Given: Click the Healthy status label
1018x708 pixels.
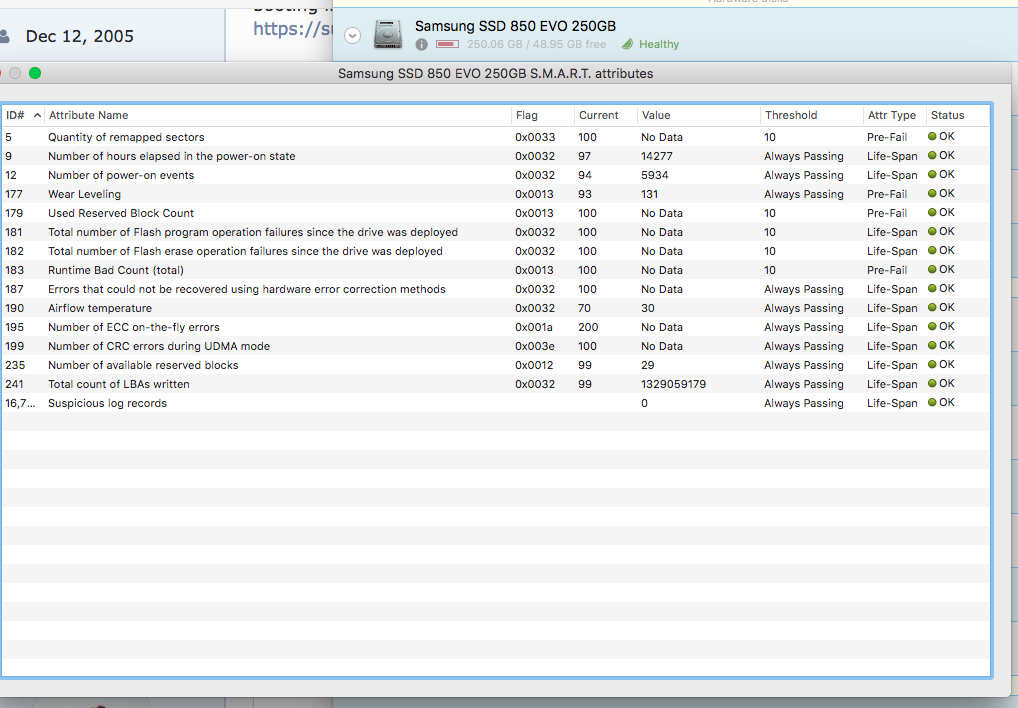Looking at the screenshot, I should click(x=658, y=44).
